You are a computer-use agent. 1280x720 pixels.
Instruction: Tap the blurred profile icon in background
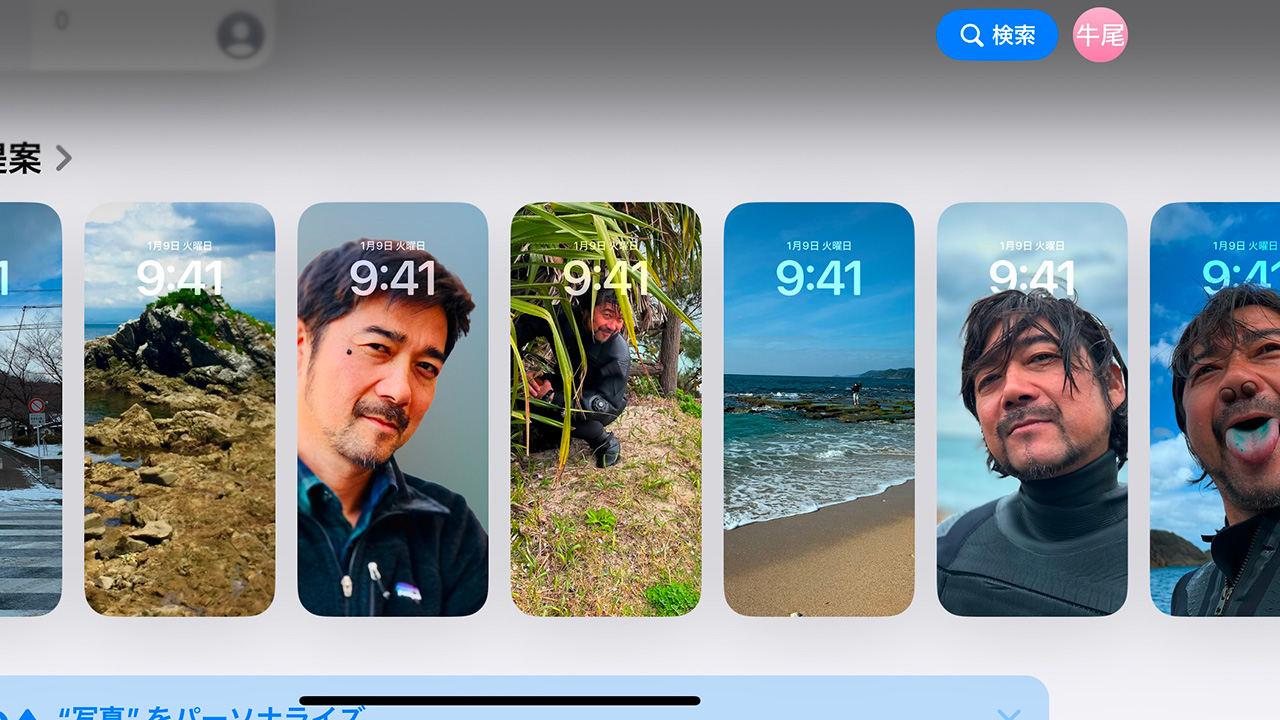point(240,36)
